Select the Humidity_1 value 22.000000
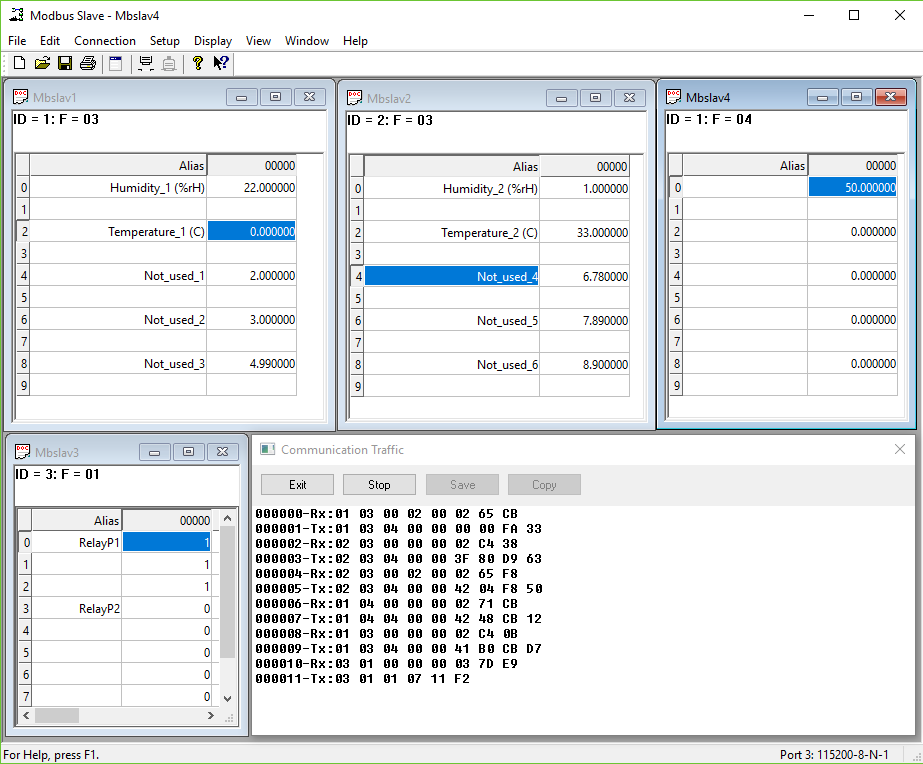The height and width of the screenshot is (764, 923). (251, 188)
